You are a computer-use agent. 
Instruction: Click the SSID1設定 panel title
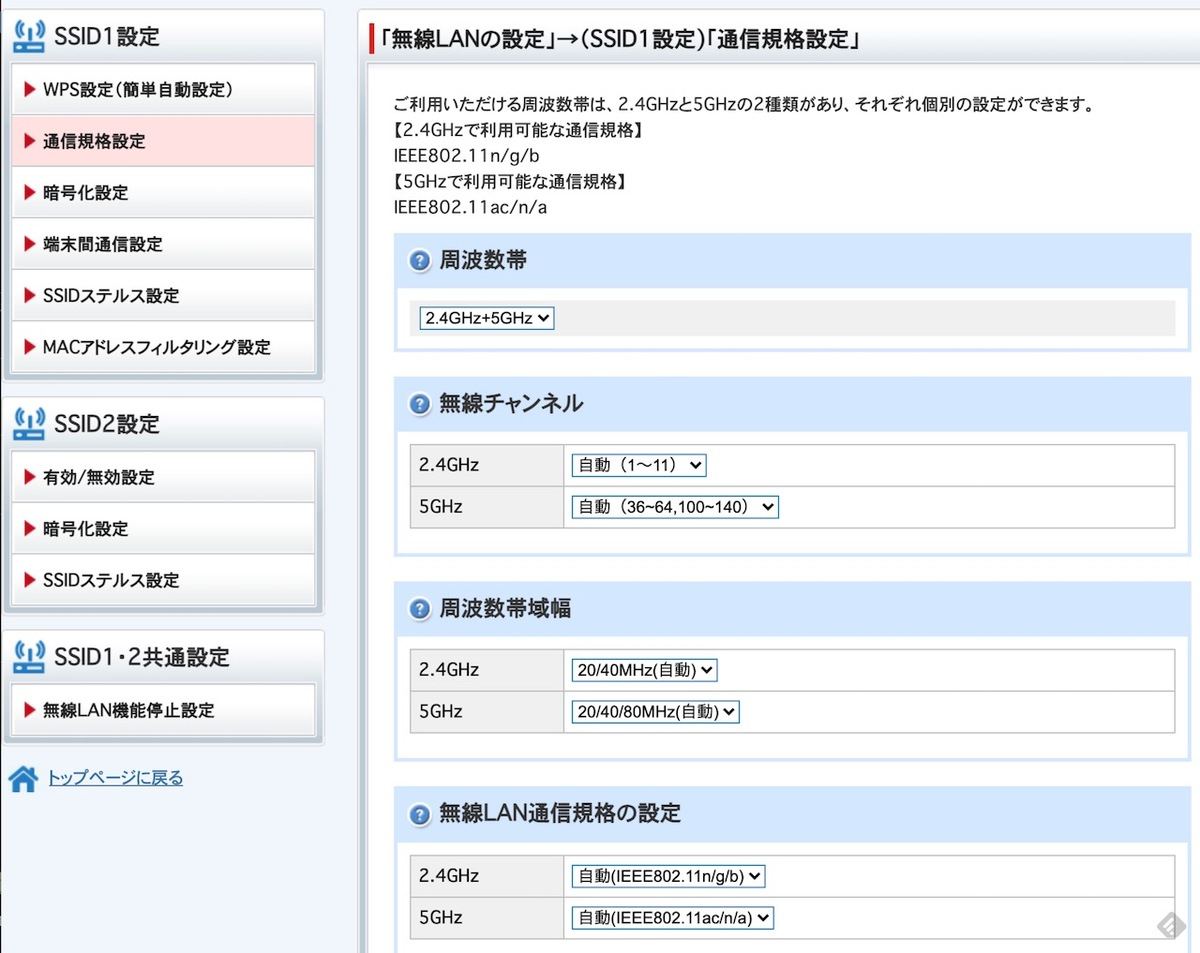tap(107, 37)
